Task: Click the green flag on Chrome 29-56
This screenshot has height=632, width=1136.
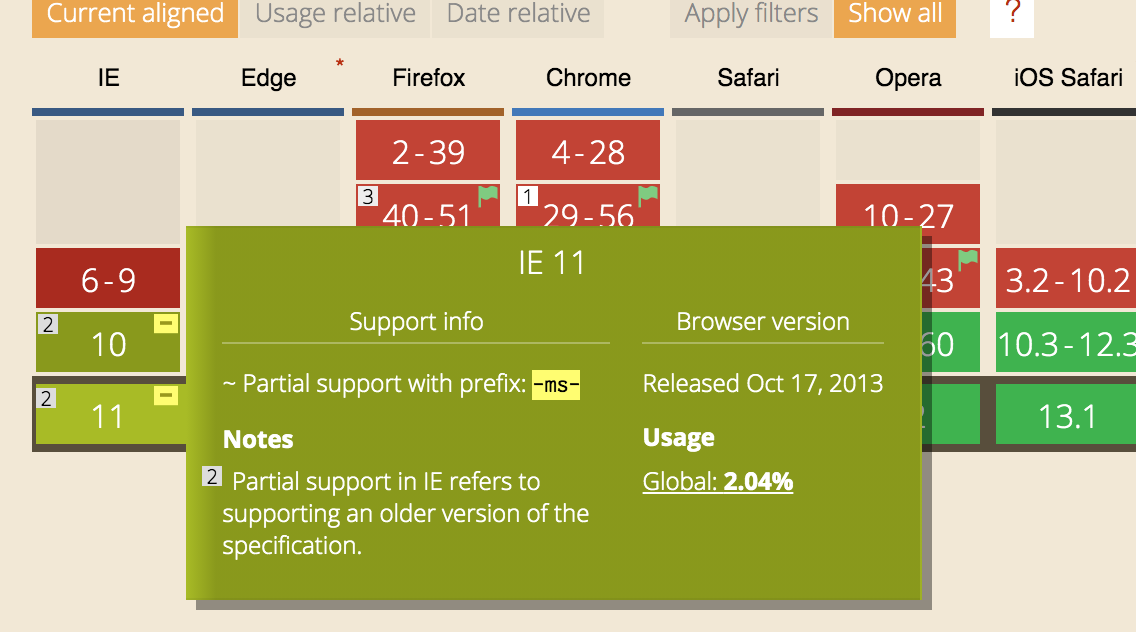Action: tap(648, 195)
